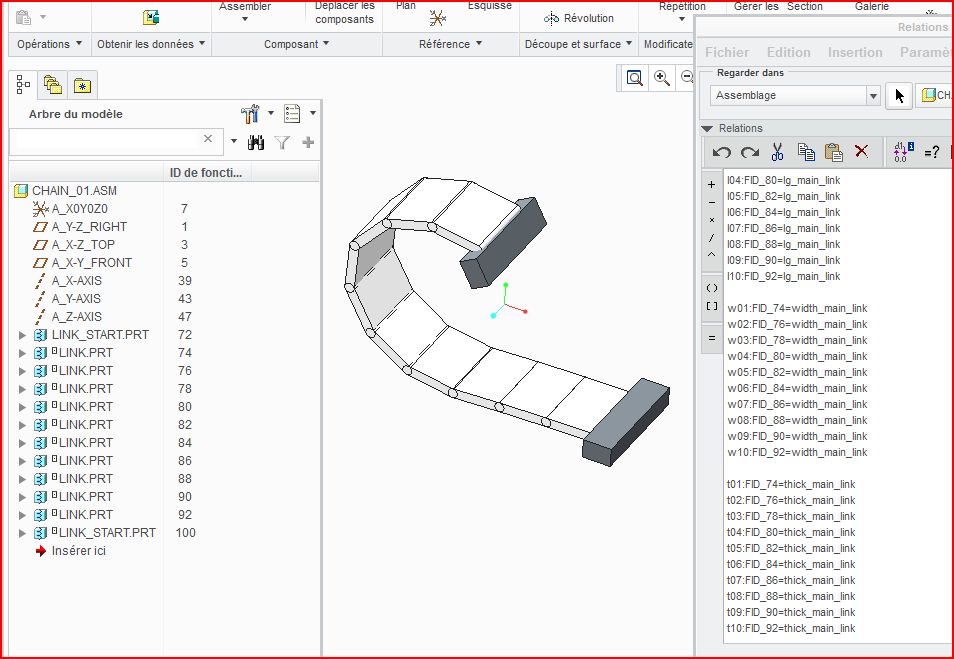Click Déplacer les composants button
The height and width of the screenshot is (659, 954).
click(x=344, y=12)
